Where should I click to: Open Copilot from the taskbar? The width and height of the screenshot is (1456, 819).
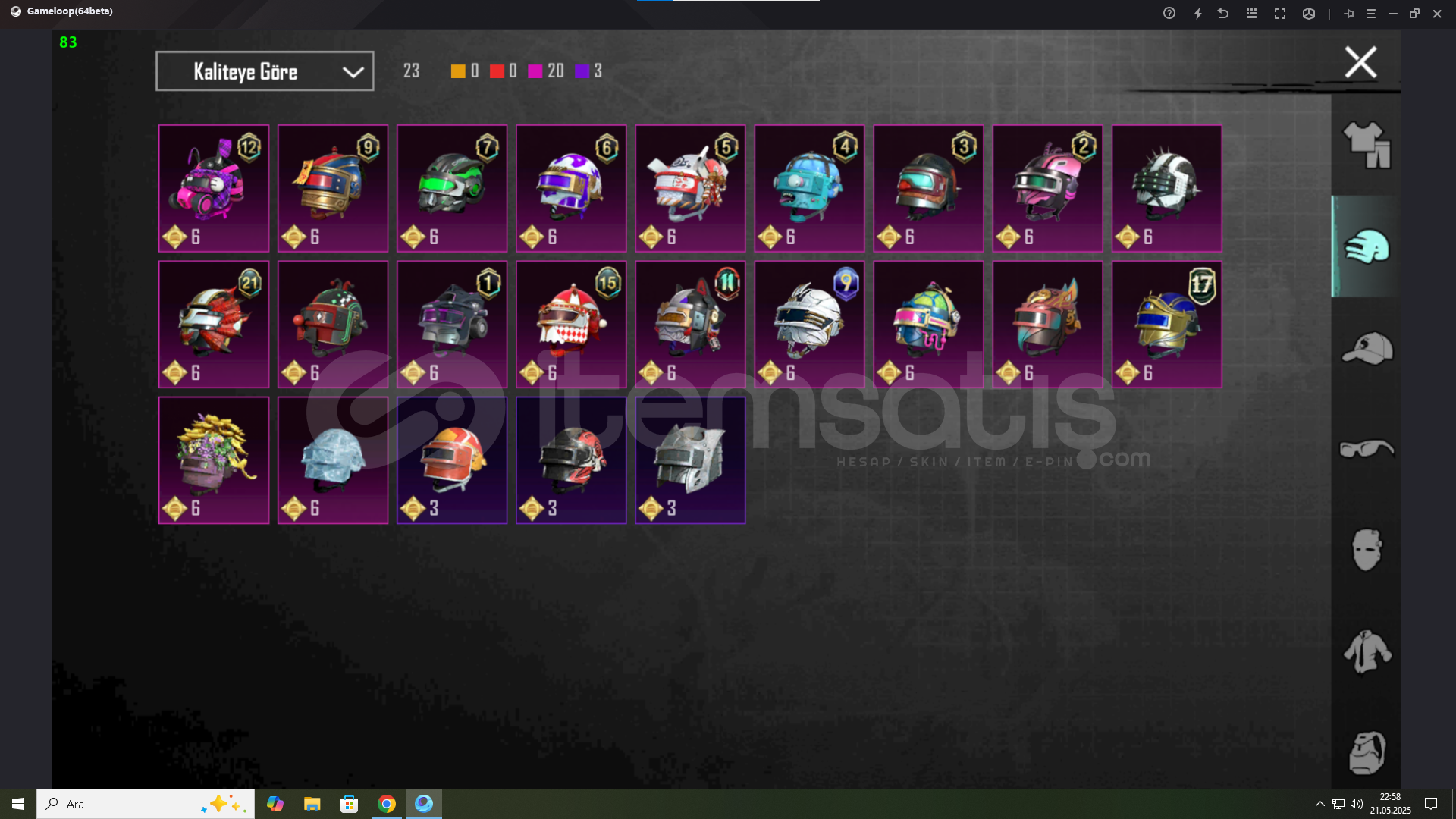point(275,804)
